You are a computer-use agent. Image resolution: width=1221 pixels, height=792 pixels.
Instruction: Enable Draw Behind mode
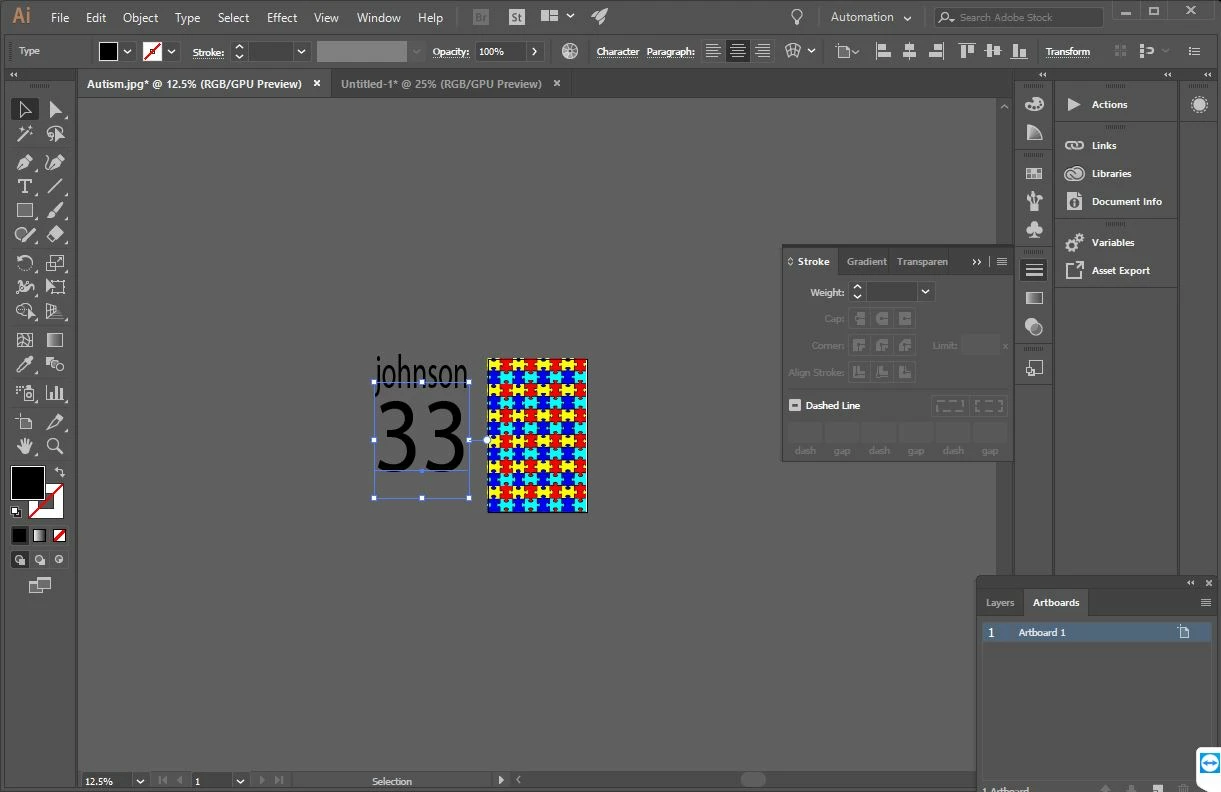(39, 560)
